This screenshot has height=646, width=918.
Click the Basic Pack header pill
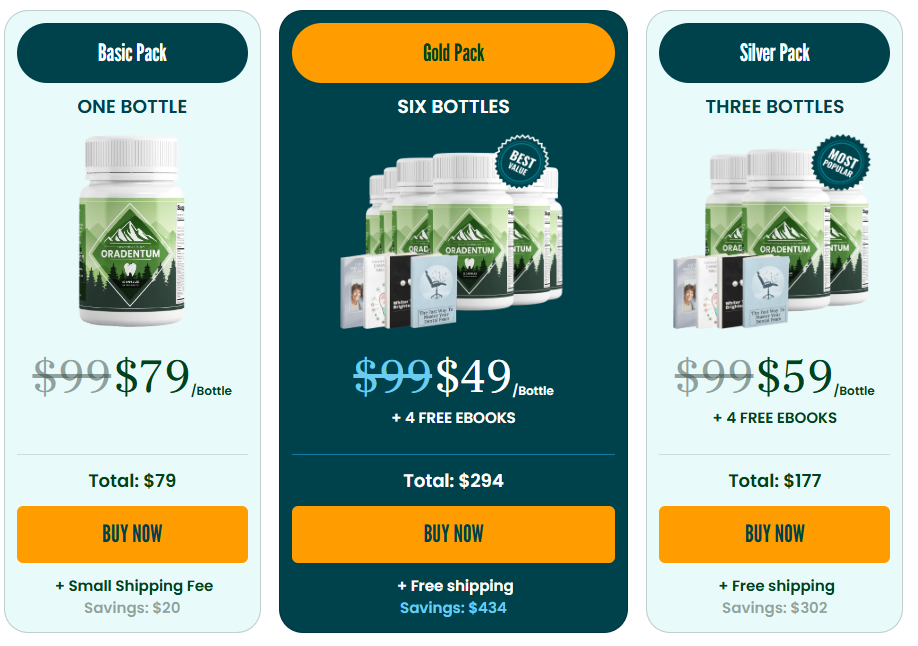coord(132,53)
